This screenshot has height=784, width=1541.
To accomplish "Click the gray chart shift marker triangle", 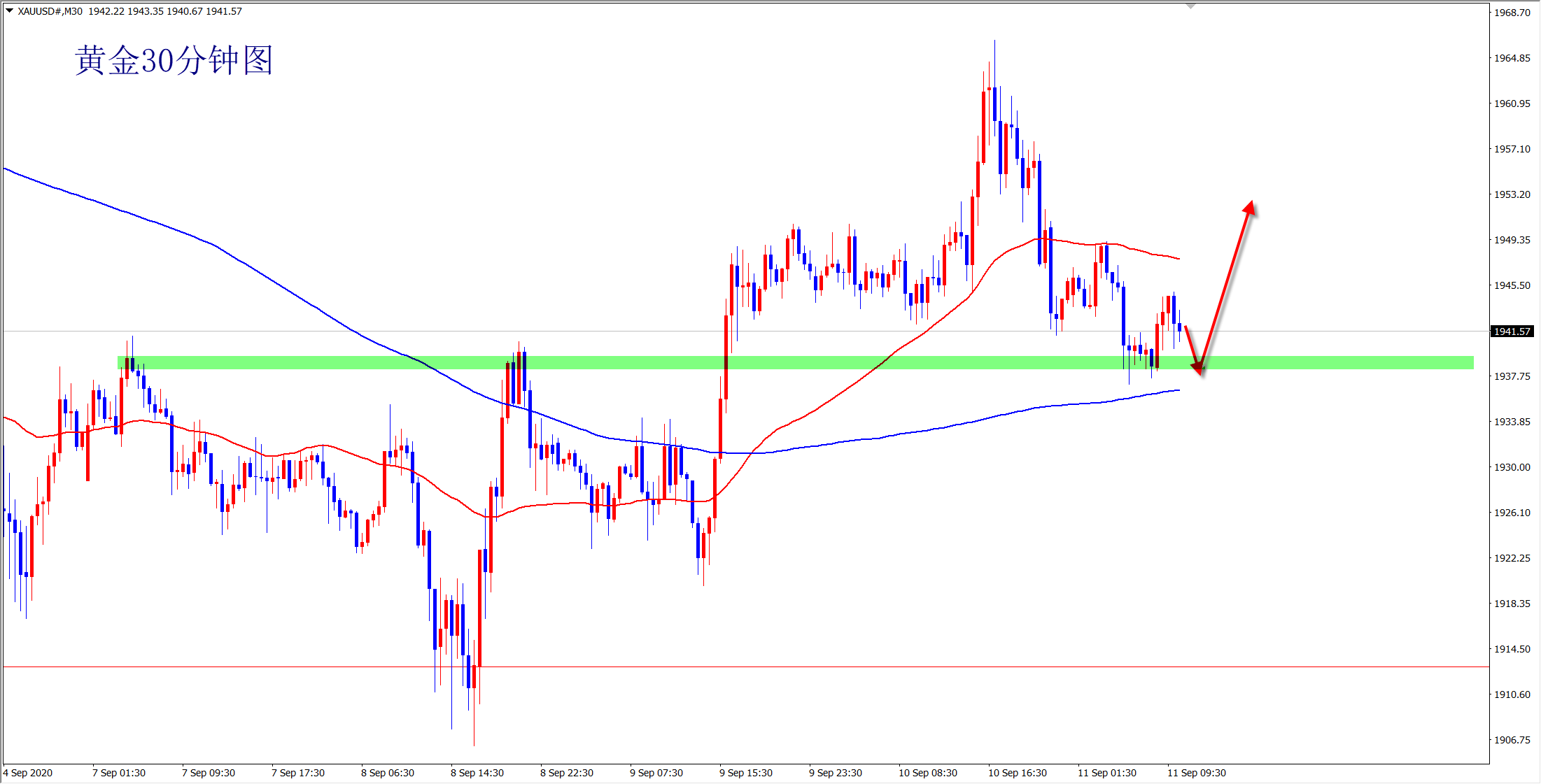I will 1190,6.
